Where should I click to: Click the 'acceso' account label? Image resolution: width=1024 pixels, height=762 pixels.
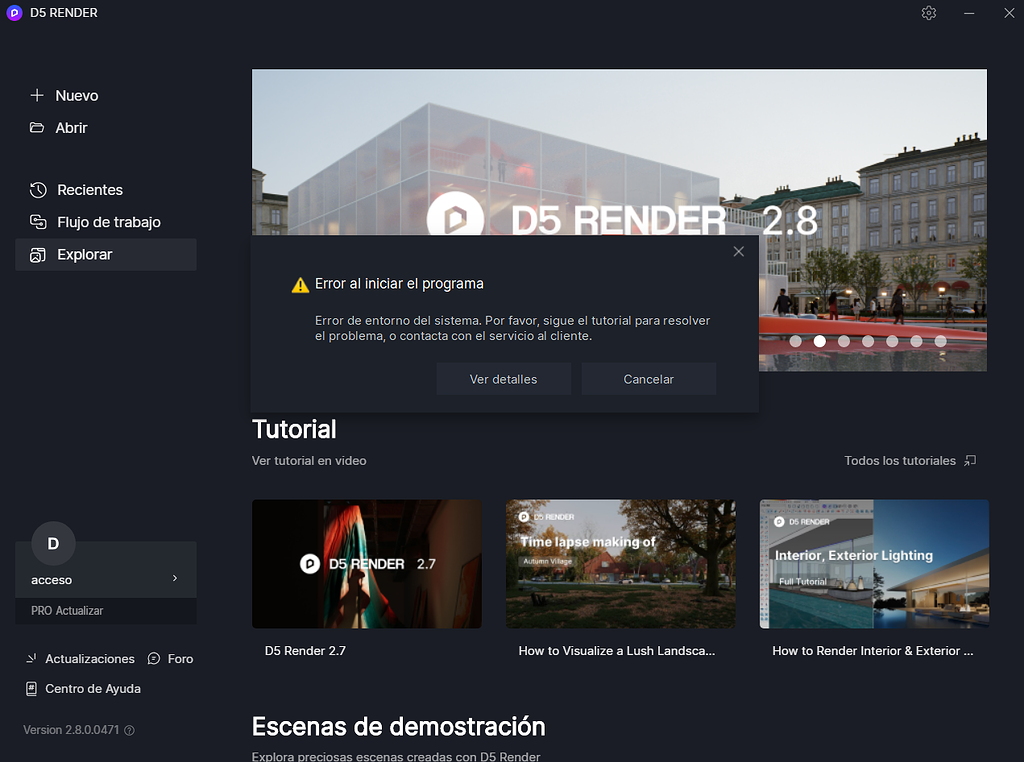click(x=52, y=580)
